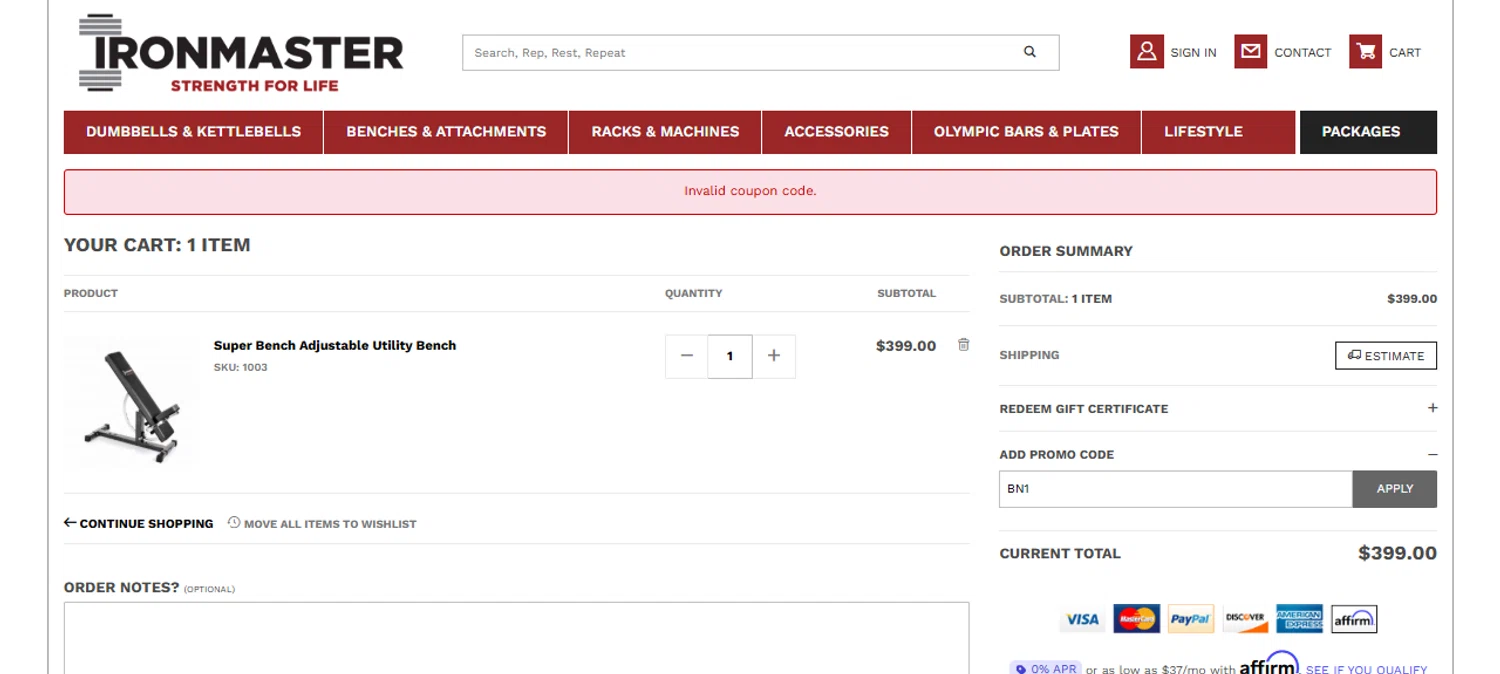The width and height of the screenshot is (1500, 674).
Task: Click the Continue Shopping arrow icon
Action: [70, 522]
